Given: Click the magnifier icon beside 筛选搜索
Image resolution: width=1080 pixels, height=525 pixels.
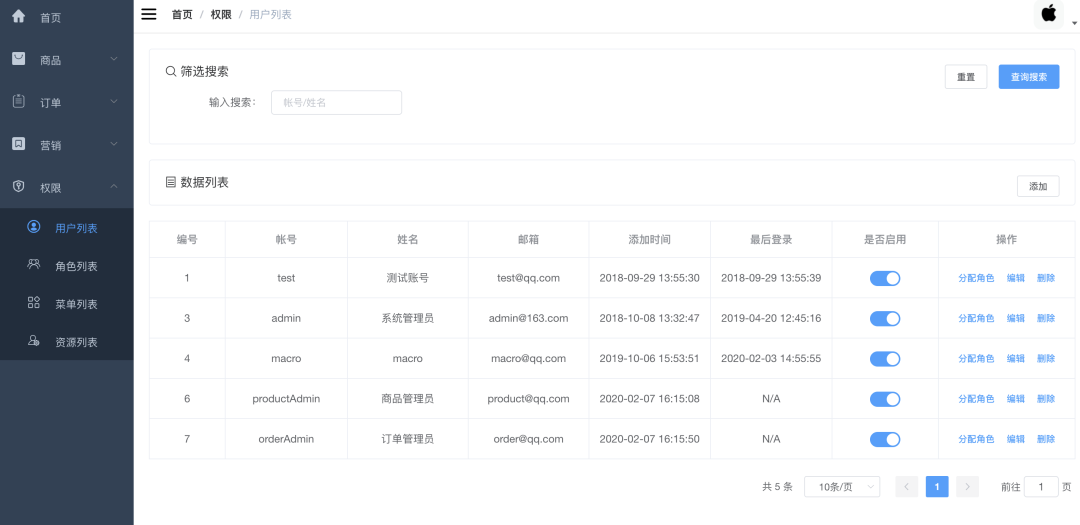Looking at the screenshot, I should click(171, 71).
